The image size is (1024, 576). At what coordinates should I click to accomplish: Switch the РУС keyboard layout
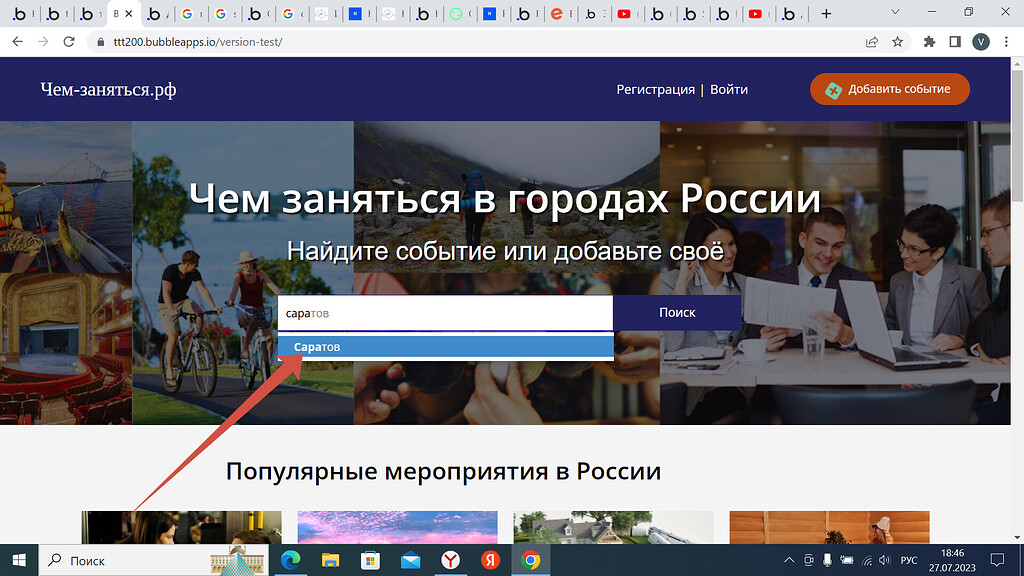tap(910, 560)
